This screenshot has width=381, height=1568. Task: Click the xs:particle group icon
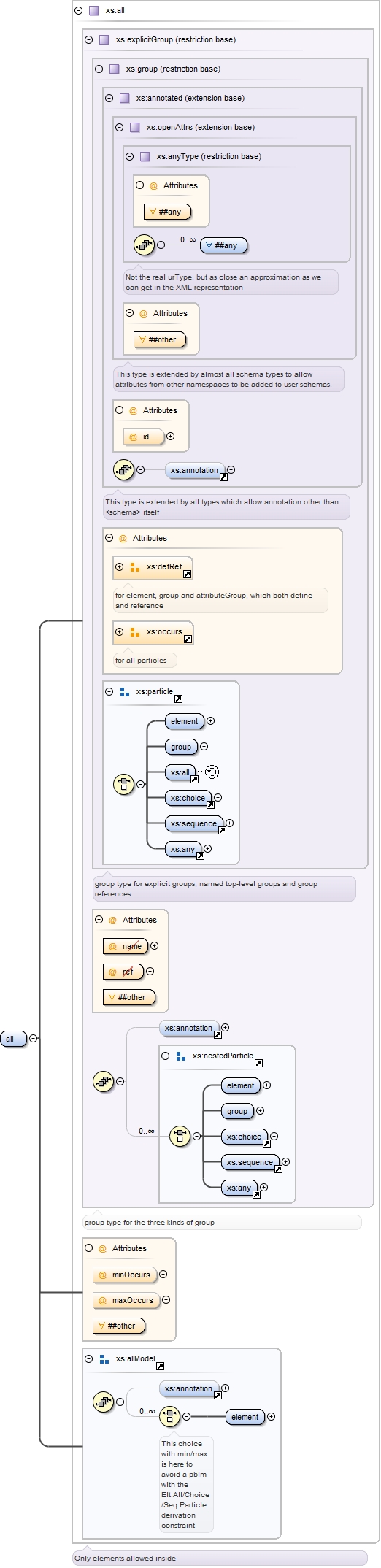[124, 691]
